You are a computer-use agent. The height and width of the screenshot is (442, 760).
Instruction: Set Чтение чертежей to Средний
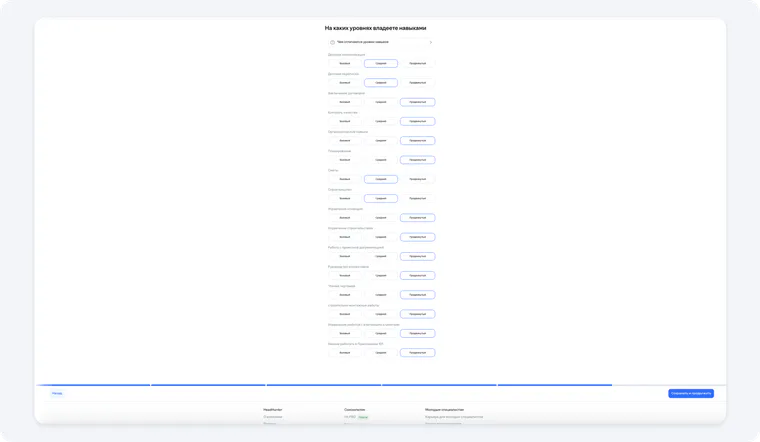point(381,295)
